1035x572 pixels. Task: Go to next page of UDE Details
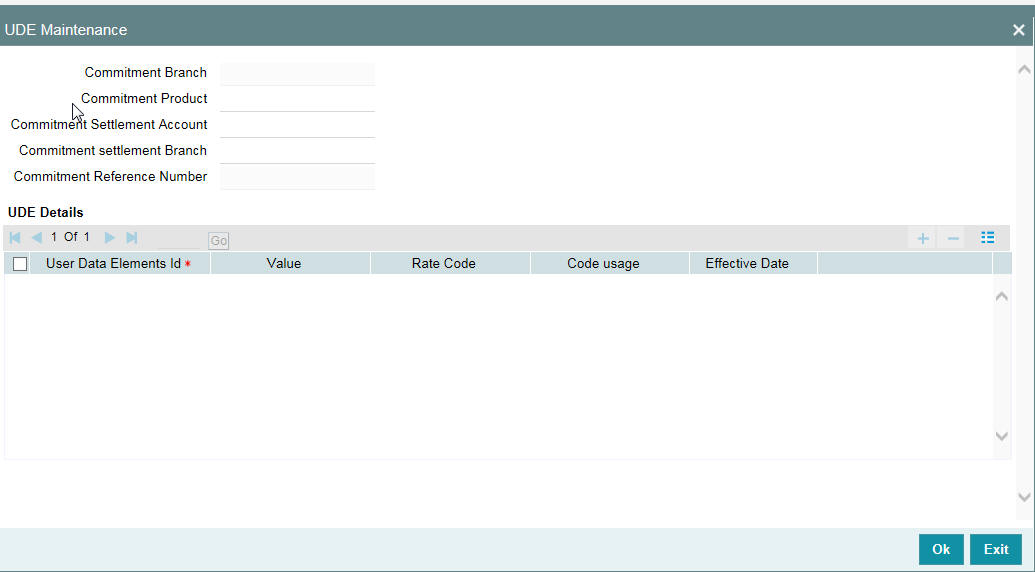point(110,238)
